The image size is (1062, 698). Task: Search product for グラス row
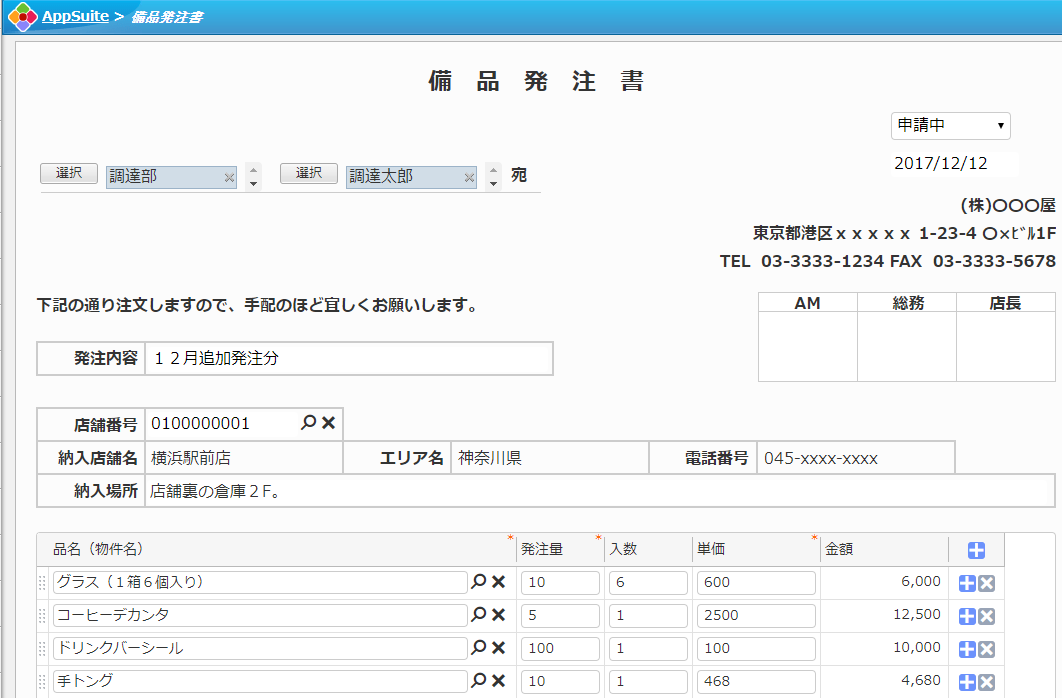478,582
